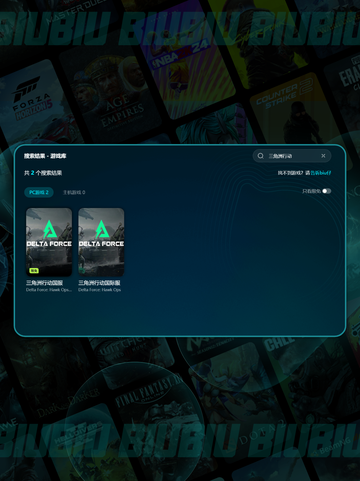Switch to the 主机游戏 0 tab

74,192
